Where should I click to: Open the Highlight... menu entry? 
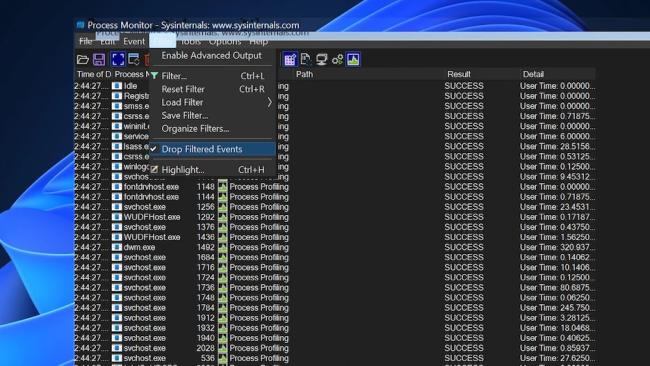pos(213,170)
